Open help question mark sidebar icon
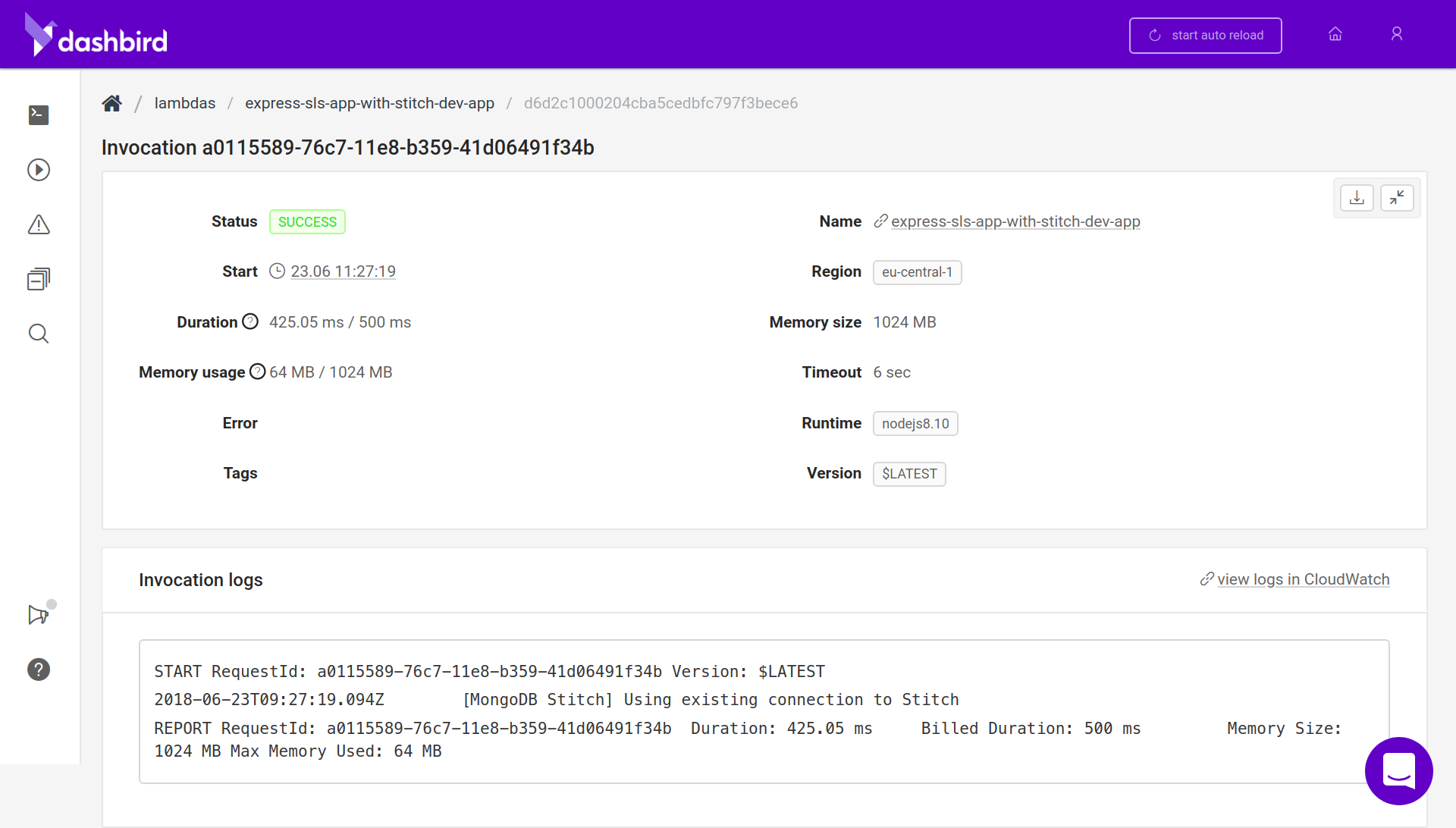1456x828 pixels. (x=39, y=670)
